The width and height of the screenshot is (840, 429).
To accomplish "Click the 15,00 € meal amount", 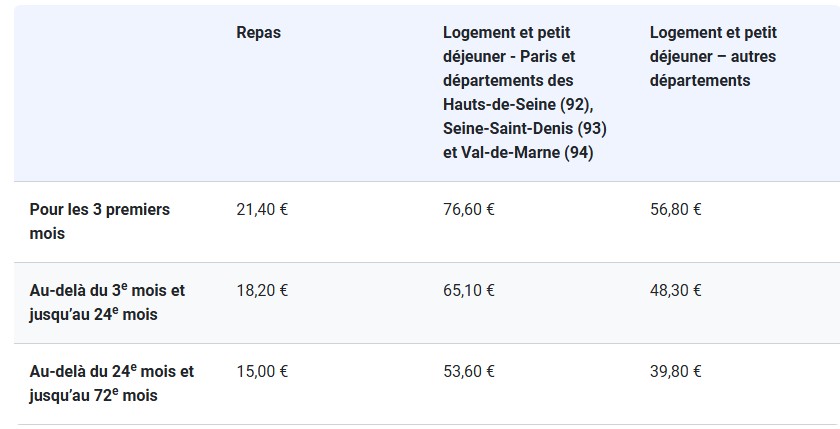I will pos(262,372).
